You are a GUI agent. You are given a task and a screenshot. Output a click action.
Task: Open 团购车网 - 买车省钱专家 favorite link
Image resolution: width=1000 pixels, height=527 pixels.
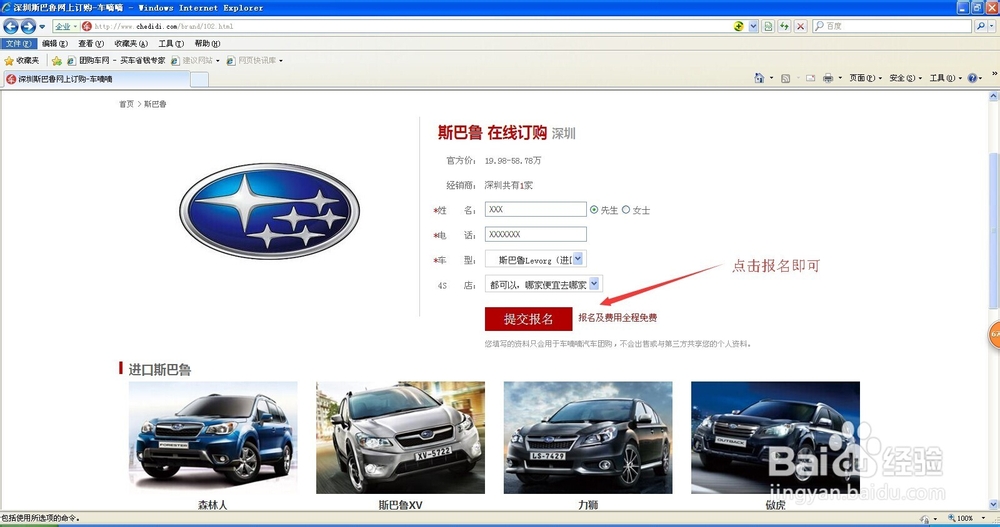tap(116, 61)
